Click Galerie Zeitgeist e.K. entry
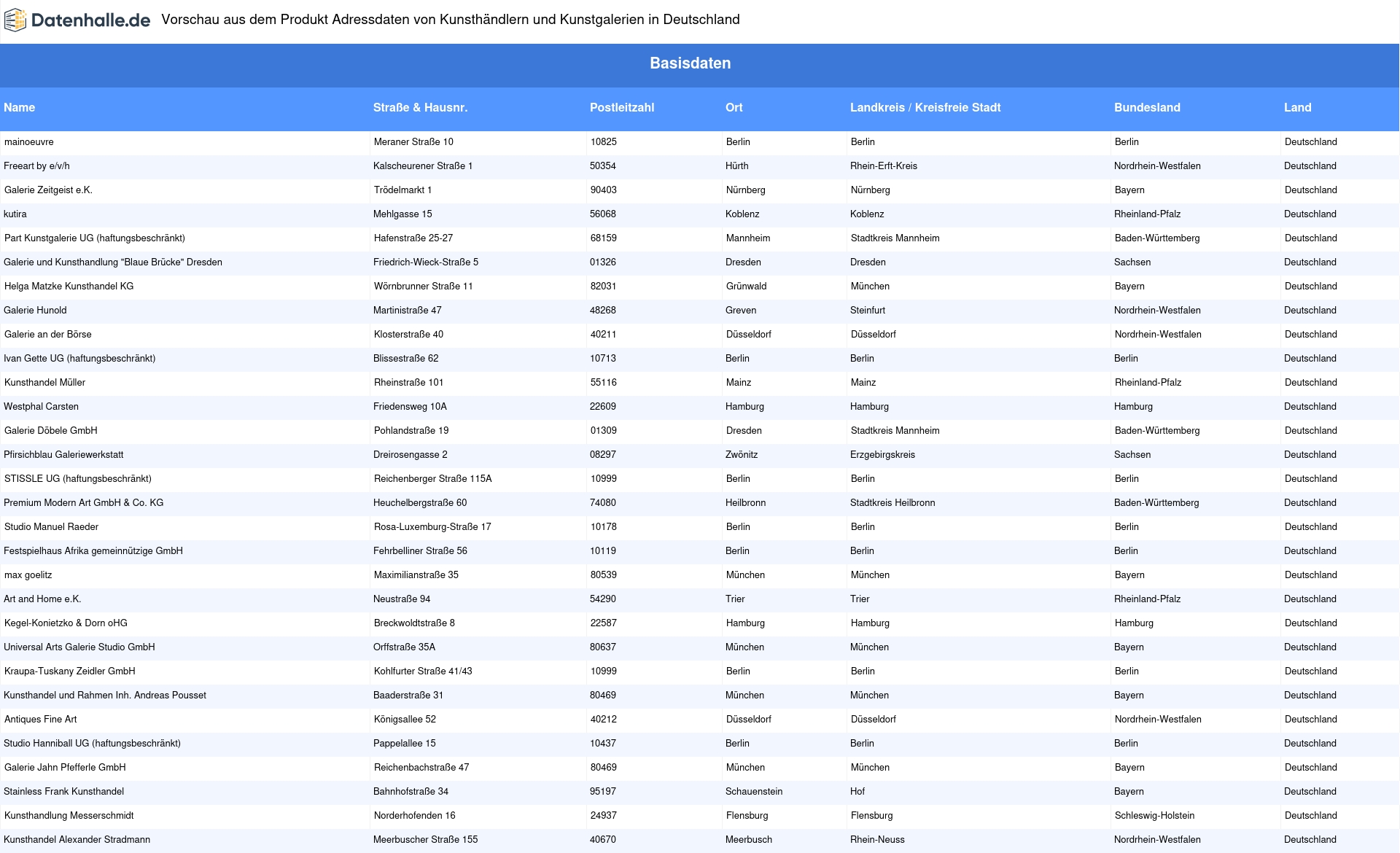The width and height of the screenshot is (1400, 853). coord(48,190)
